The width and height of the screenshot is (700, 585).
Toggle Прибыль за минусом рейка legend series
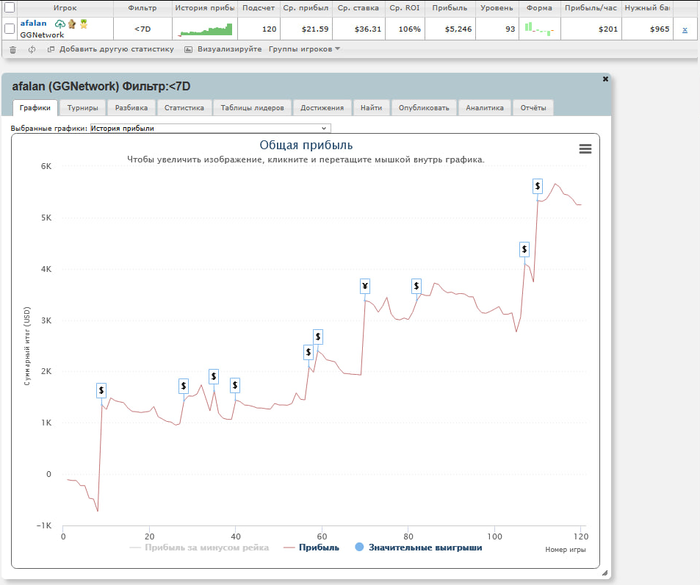coord(199,547)
